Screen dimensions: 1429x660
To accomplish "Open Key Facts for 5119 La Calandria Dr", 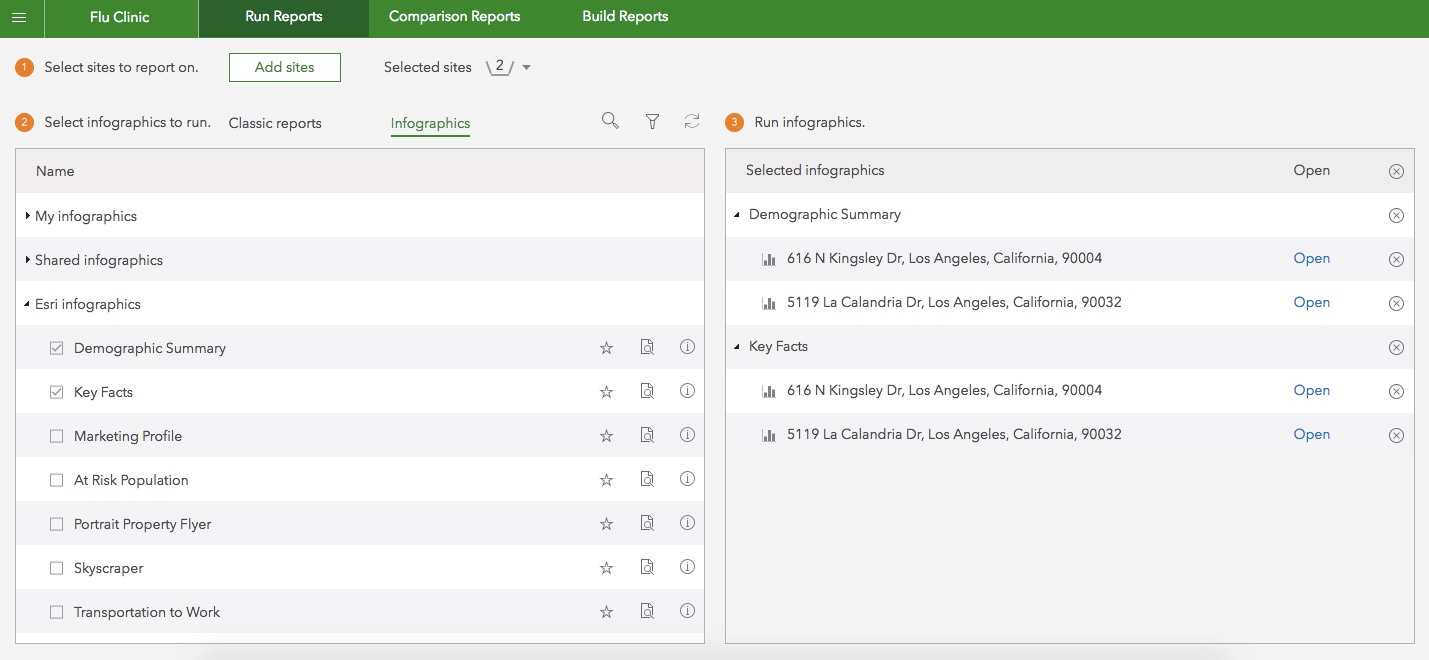I will click(x=1311, y=434).
